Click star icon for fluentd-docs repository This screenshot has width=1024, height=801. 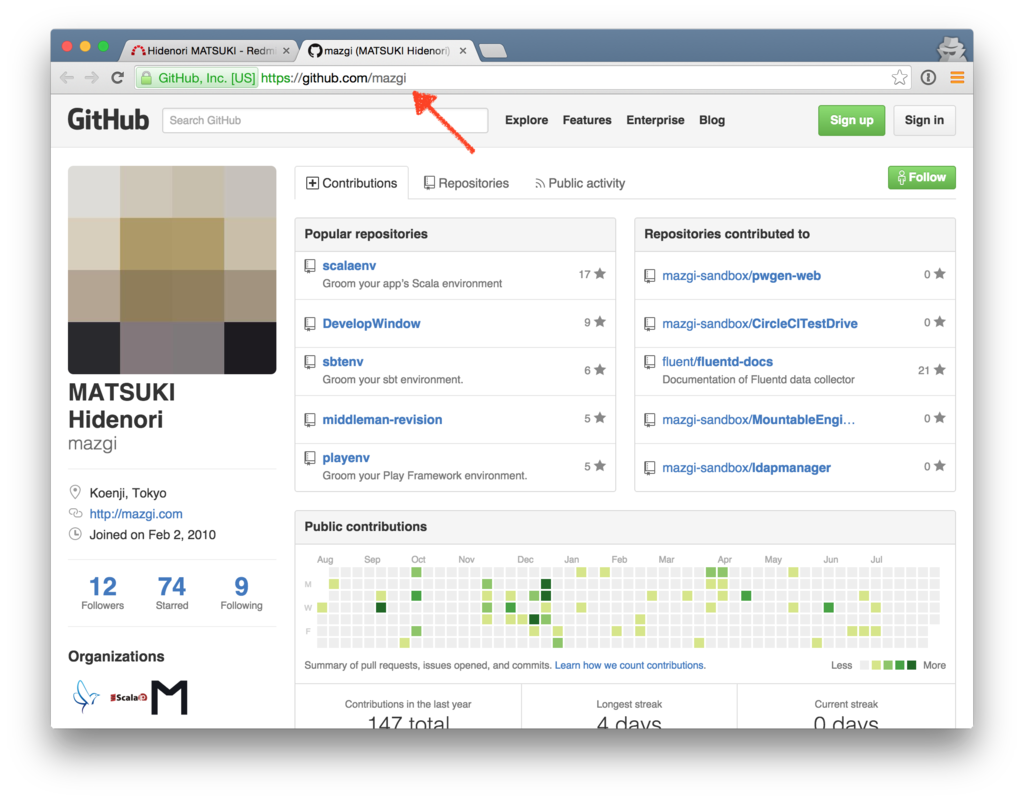coord(939,370)
